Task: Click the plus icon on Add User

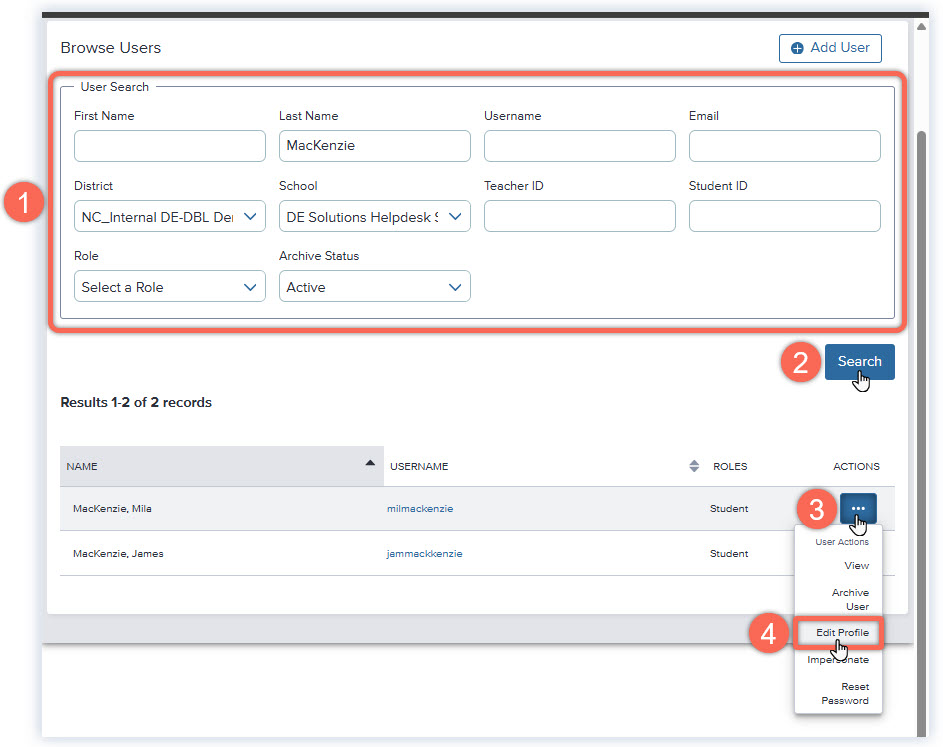Action: pos(795,48)
